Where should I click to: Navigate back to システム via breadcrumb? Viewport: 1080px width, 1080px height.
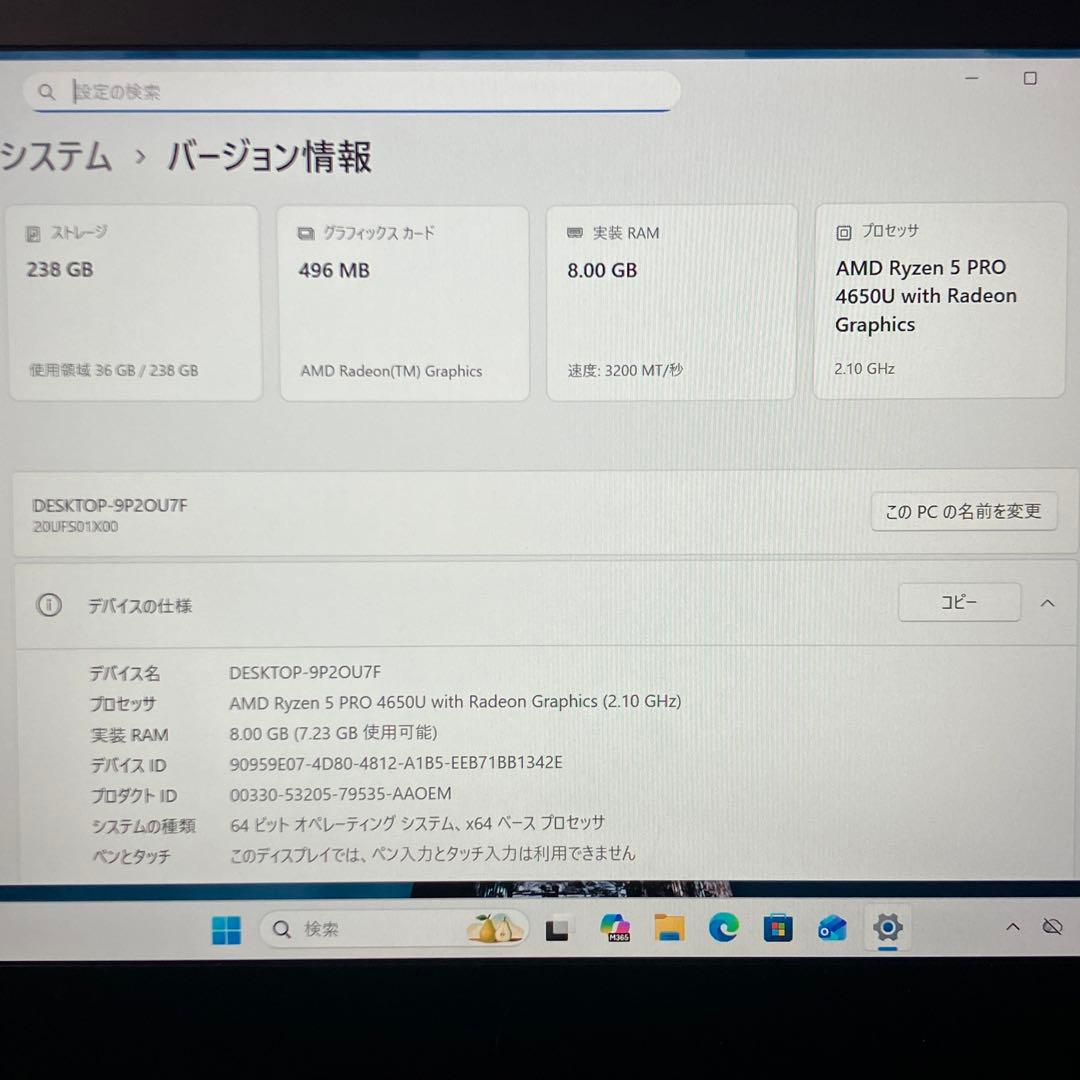55,157
